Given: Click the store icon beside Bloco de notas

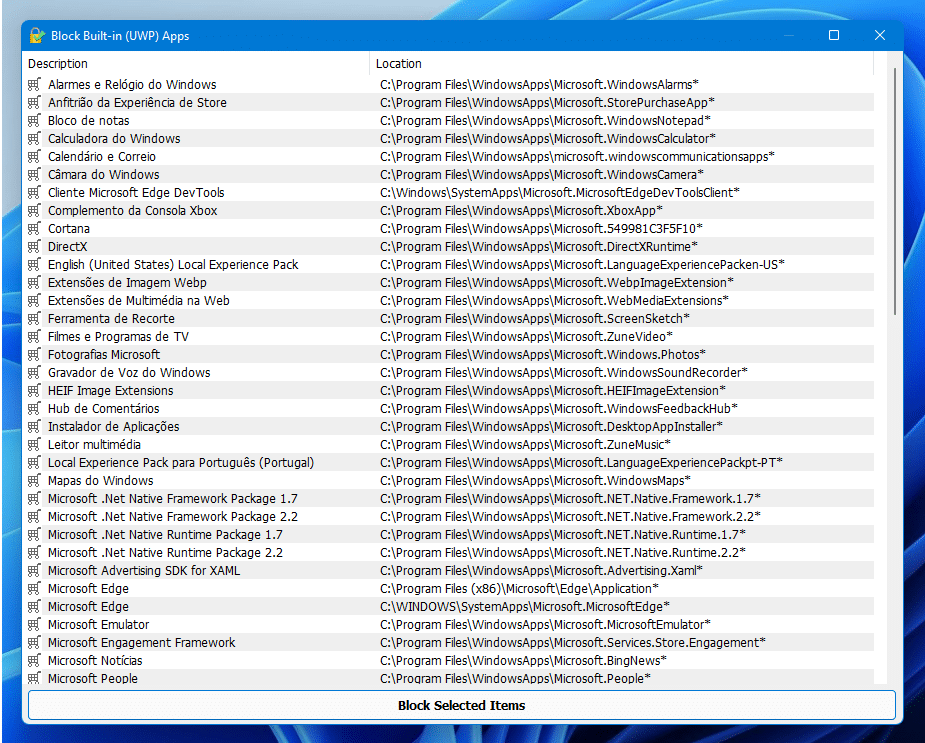Looking at the screenshot, I should pos(34,120).
